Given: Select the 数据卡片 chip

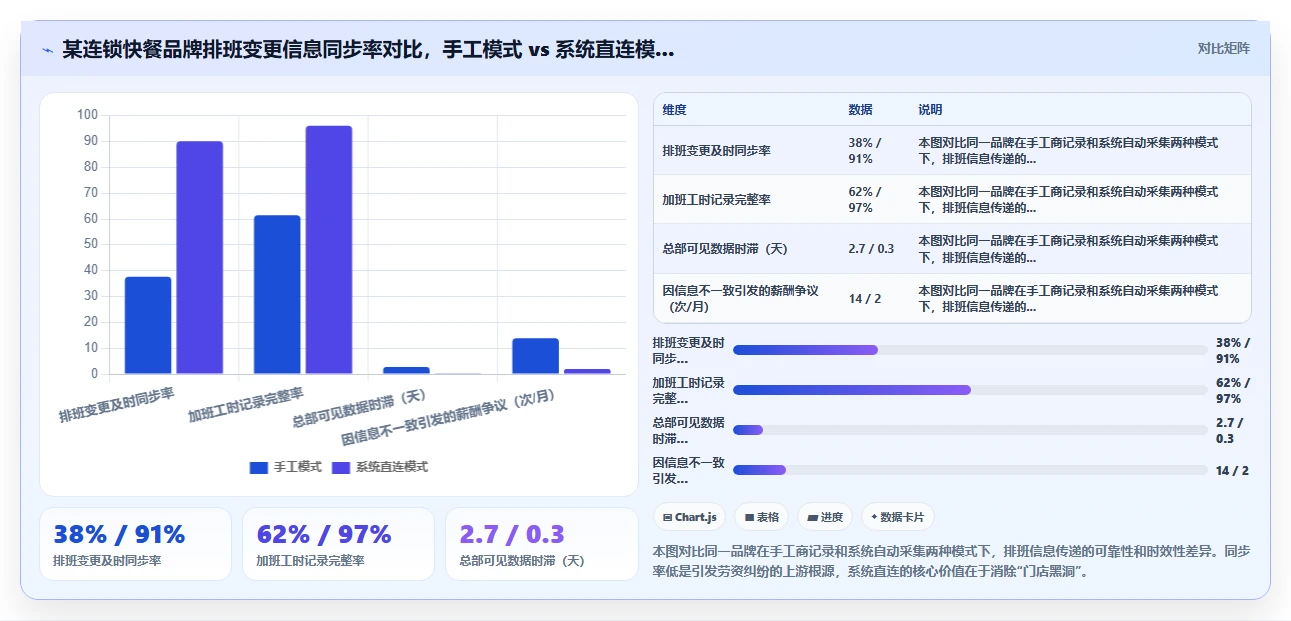Looking at the screenshot, I should pos(898,517).
